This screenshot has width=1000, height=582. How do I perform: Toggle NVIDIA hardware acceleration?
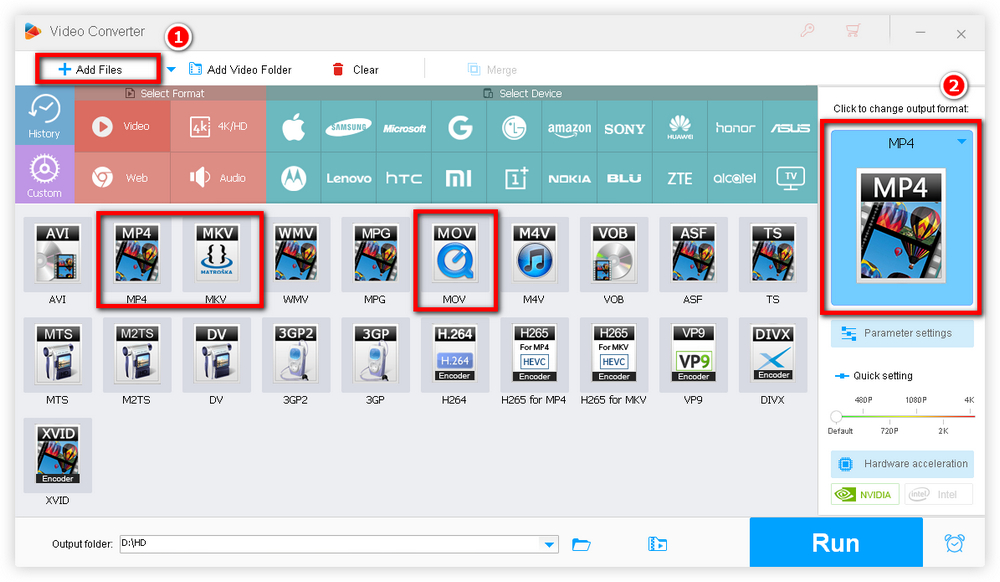(864, 494)
